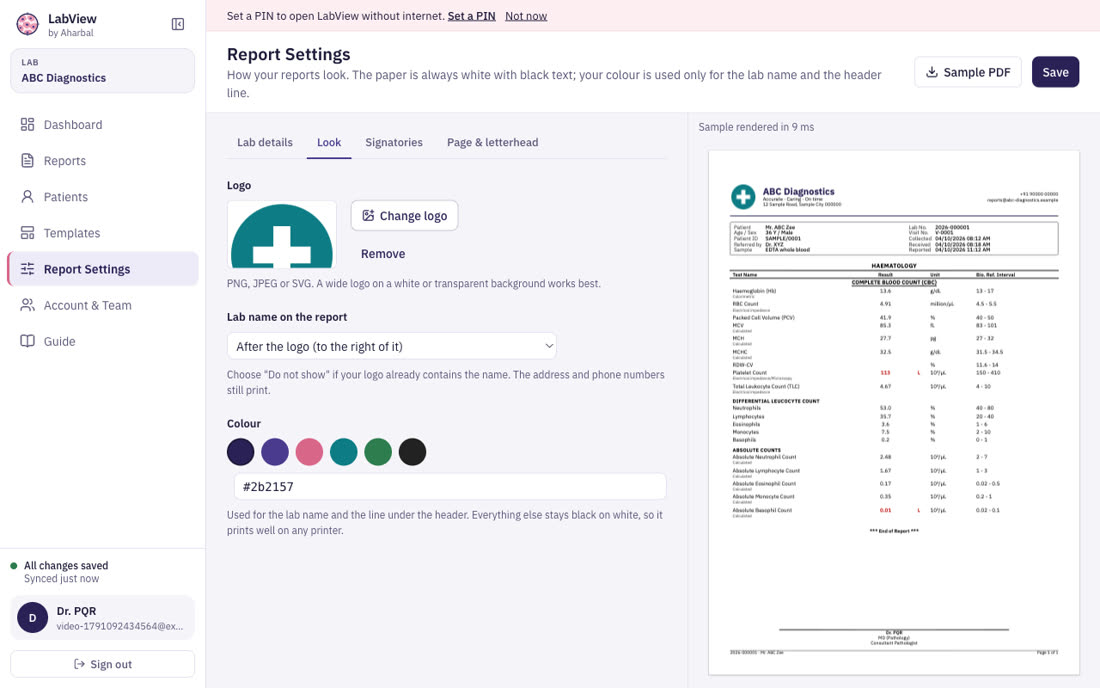Select the Lab details tab
The image size is (1100, 688).
(x=264, y=142)
